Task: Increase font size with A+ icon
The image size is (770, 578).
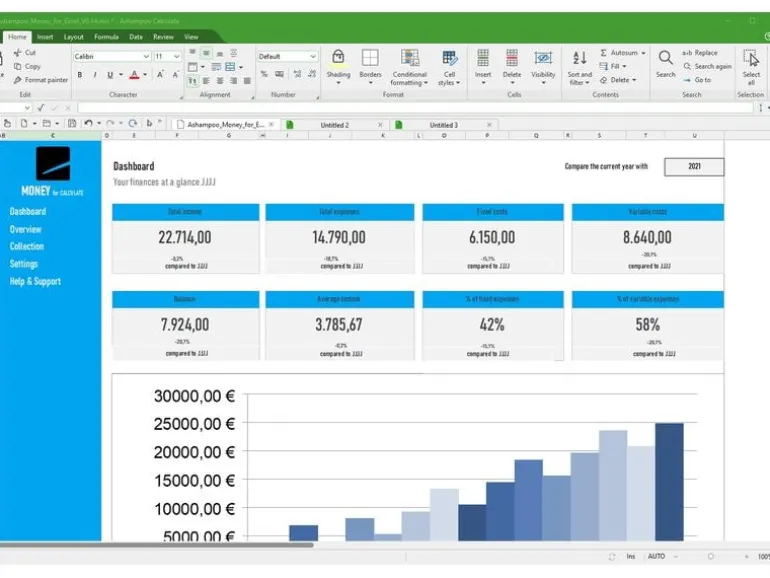Action: click(x=160, y=75)
